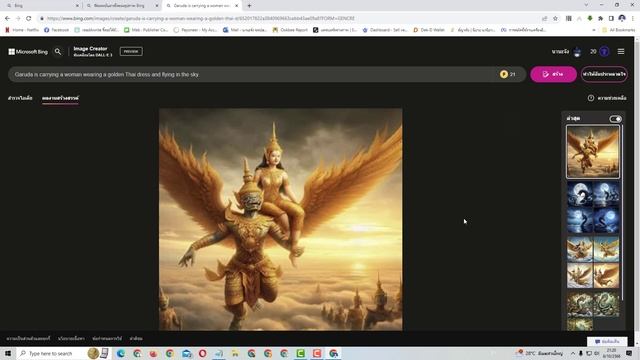Open the Windows Start menu

[8, 353]
